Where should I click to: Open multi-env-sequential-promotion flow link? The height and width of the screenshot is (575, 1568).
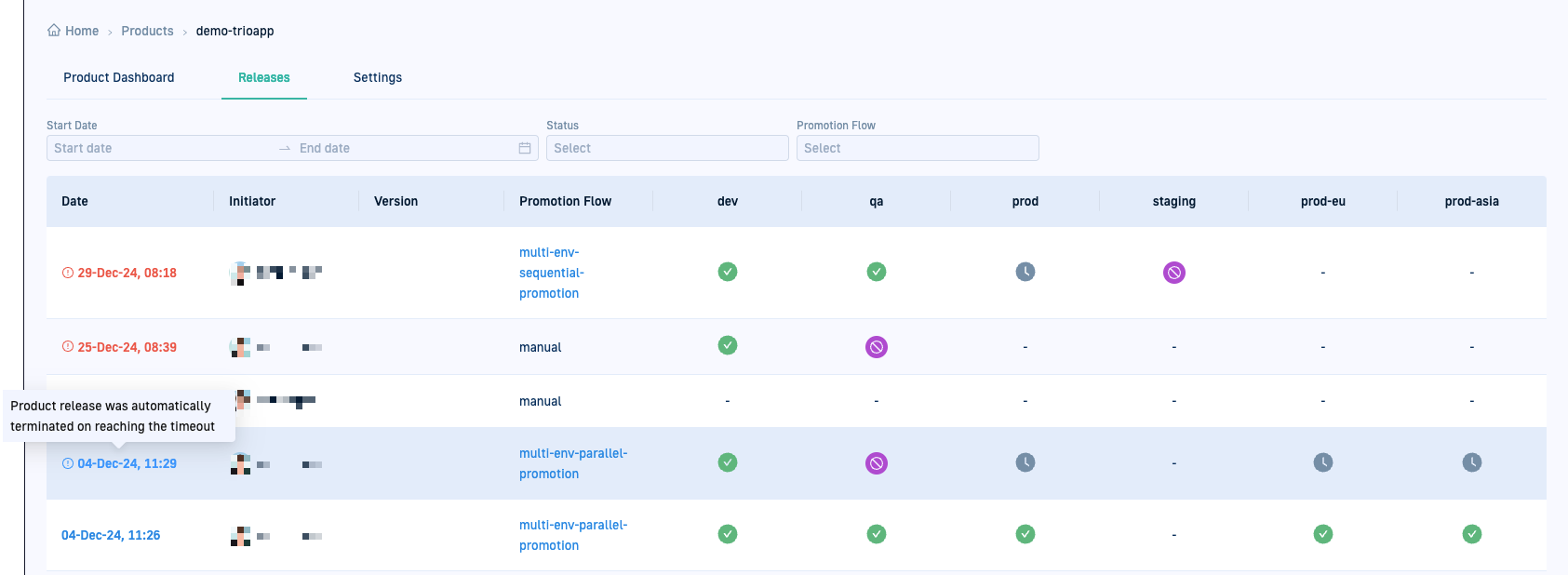coord(551,273)
